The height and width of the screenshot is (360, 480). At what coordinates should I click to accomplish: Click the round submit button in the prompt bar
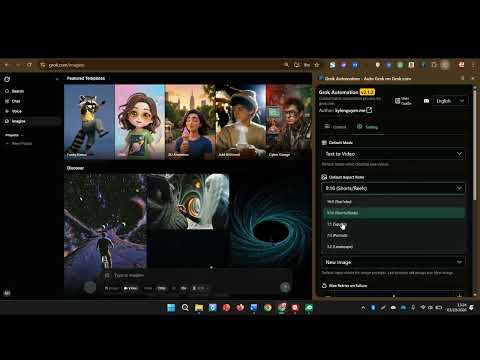coord(285,287)
